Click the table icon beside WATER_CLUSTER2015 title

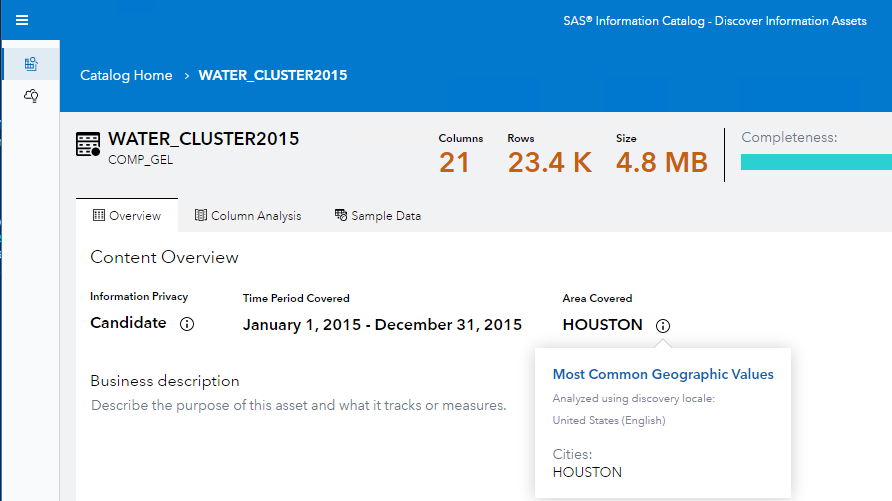point(88,145)
